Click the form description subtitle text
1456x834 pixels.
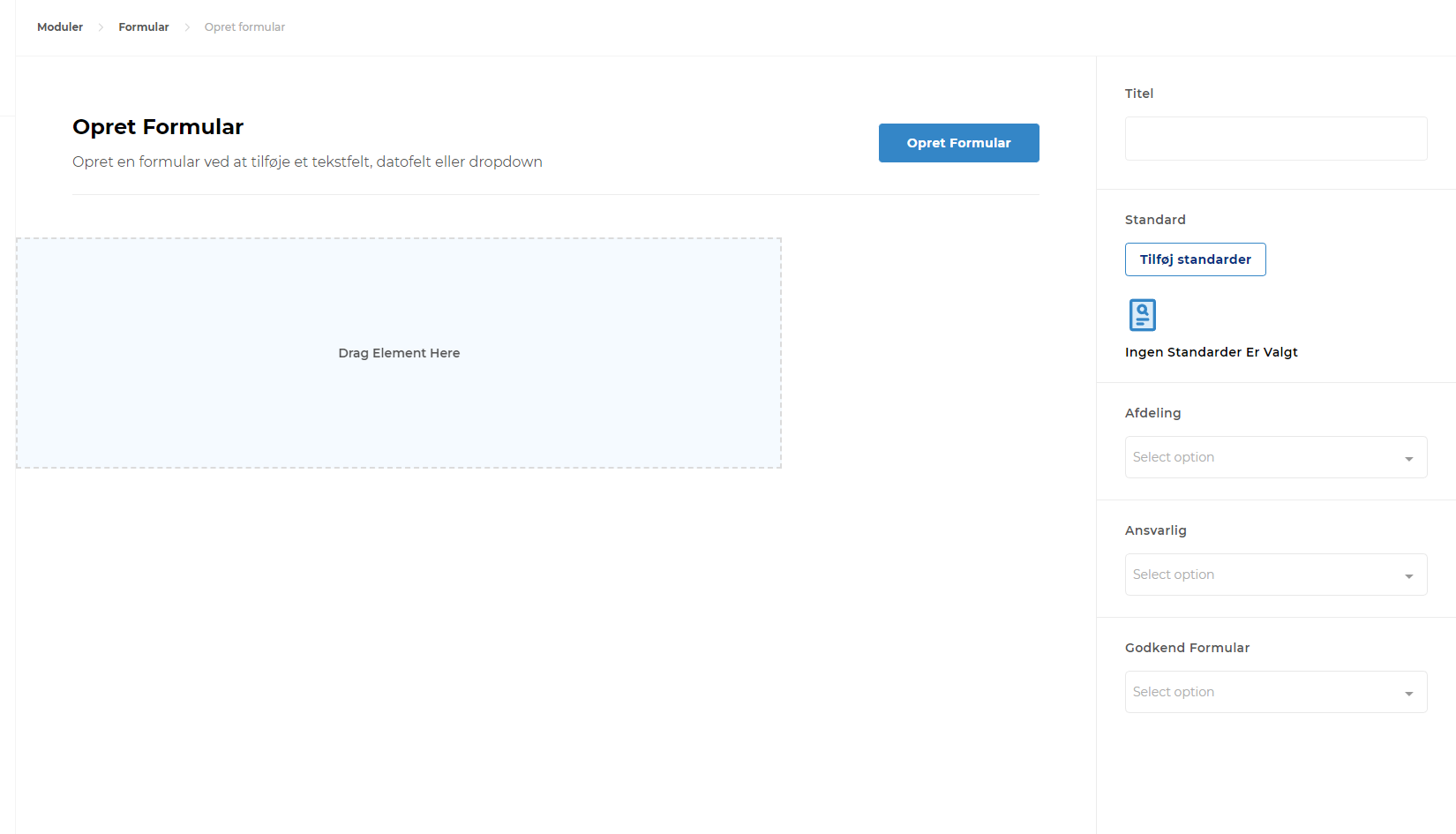[x=307, y=162]
